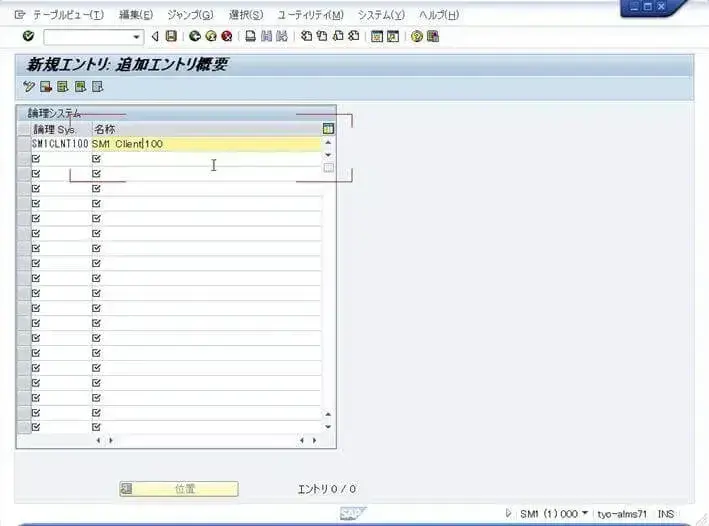Toggle the INS insert mode indicator
Screen dimensions: 709x526
tap(666, 514)
